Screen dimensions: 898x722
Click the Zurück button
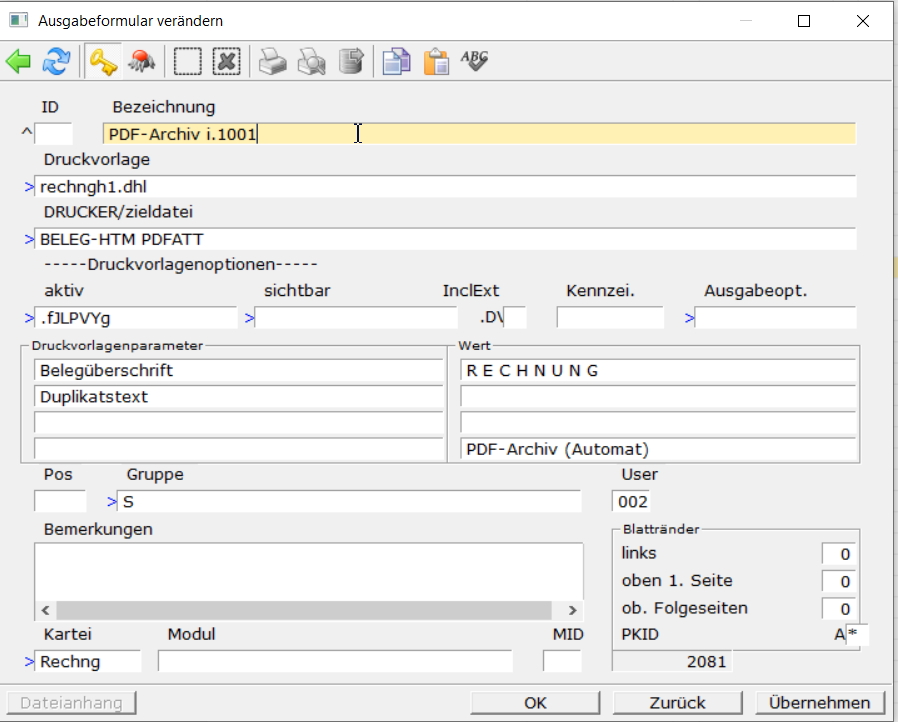tap(677, 702)
